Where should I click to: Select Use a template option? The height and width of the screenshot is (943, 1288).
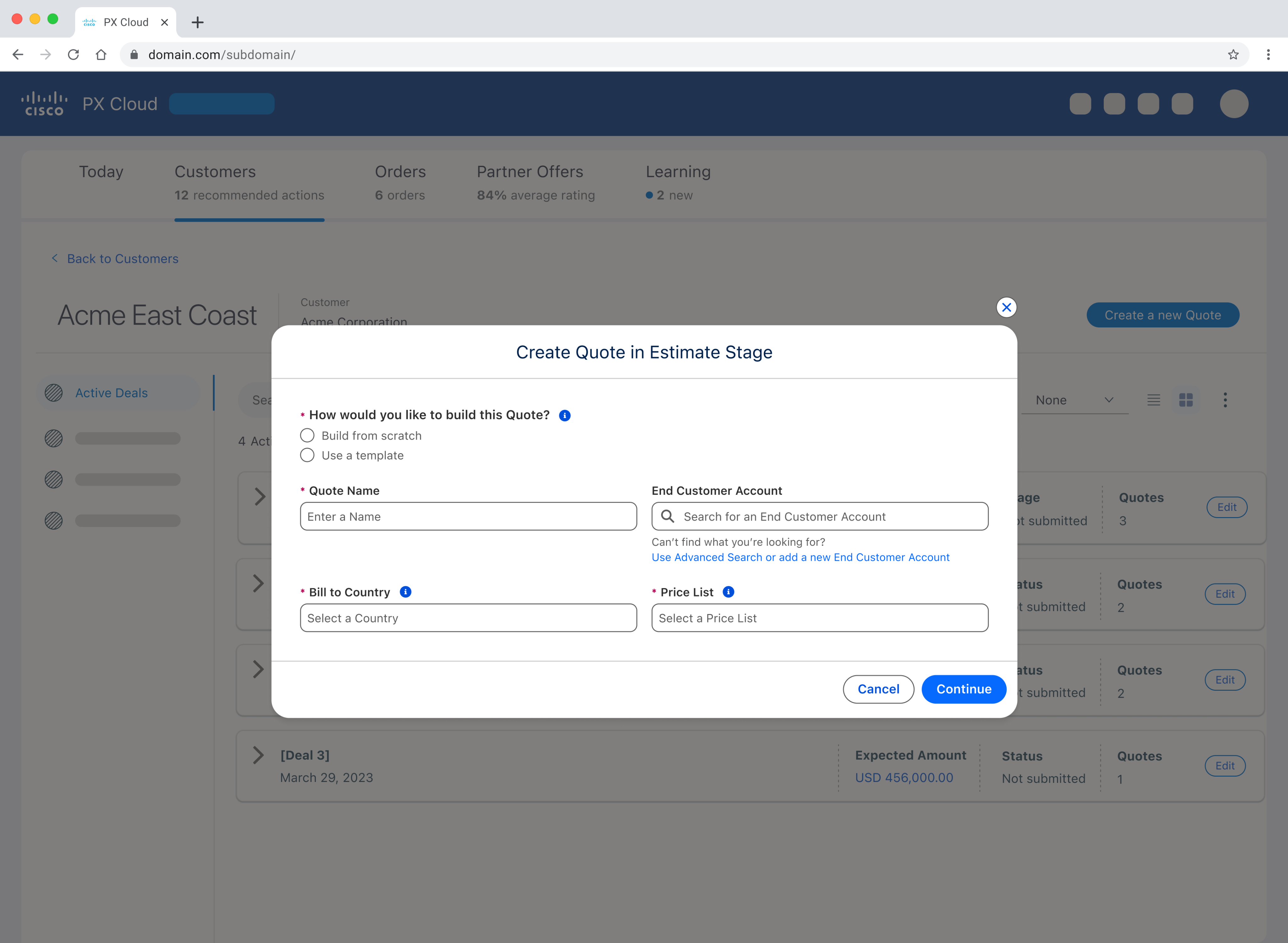click(x=307, y=455)
